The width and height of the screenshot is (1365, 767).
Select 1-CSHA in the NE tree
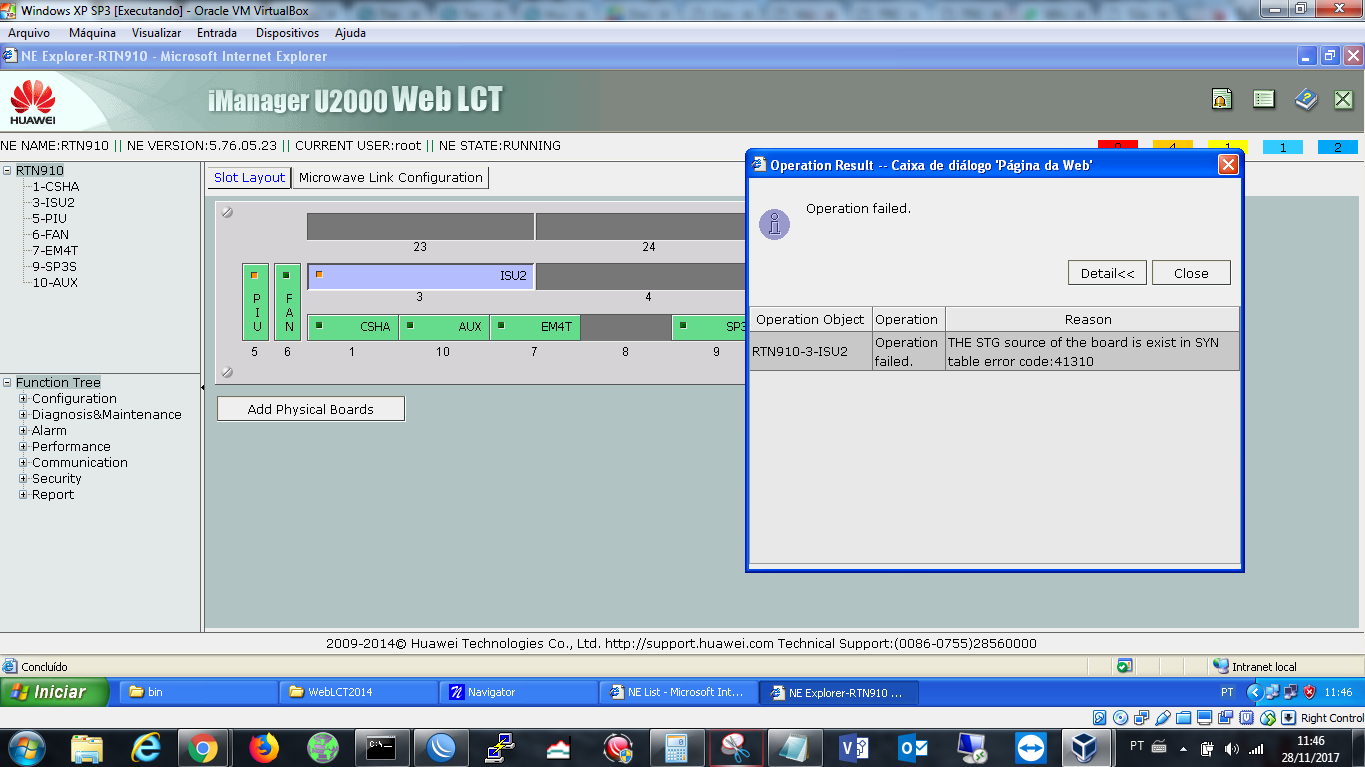pyautogui.click(x=55, y=186)
